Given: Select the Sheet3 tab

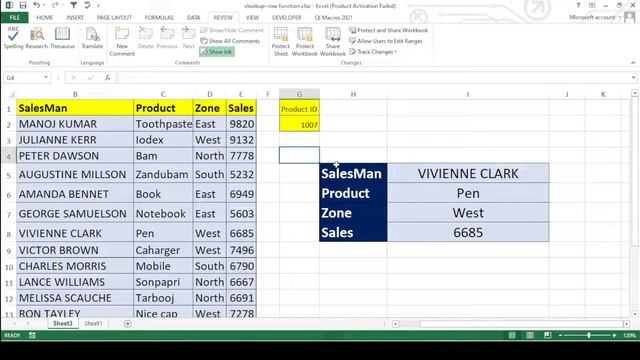Looking at the screenshot, I should click(62, 323).
